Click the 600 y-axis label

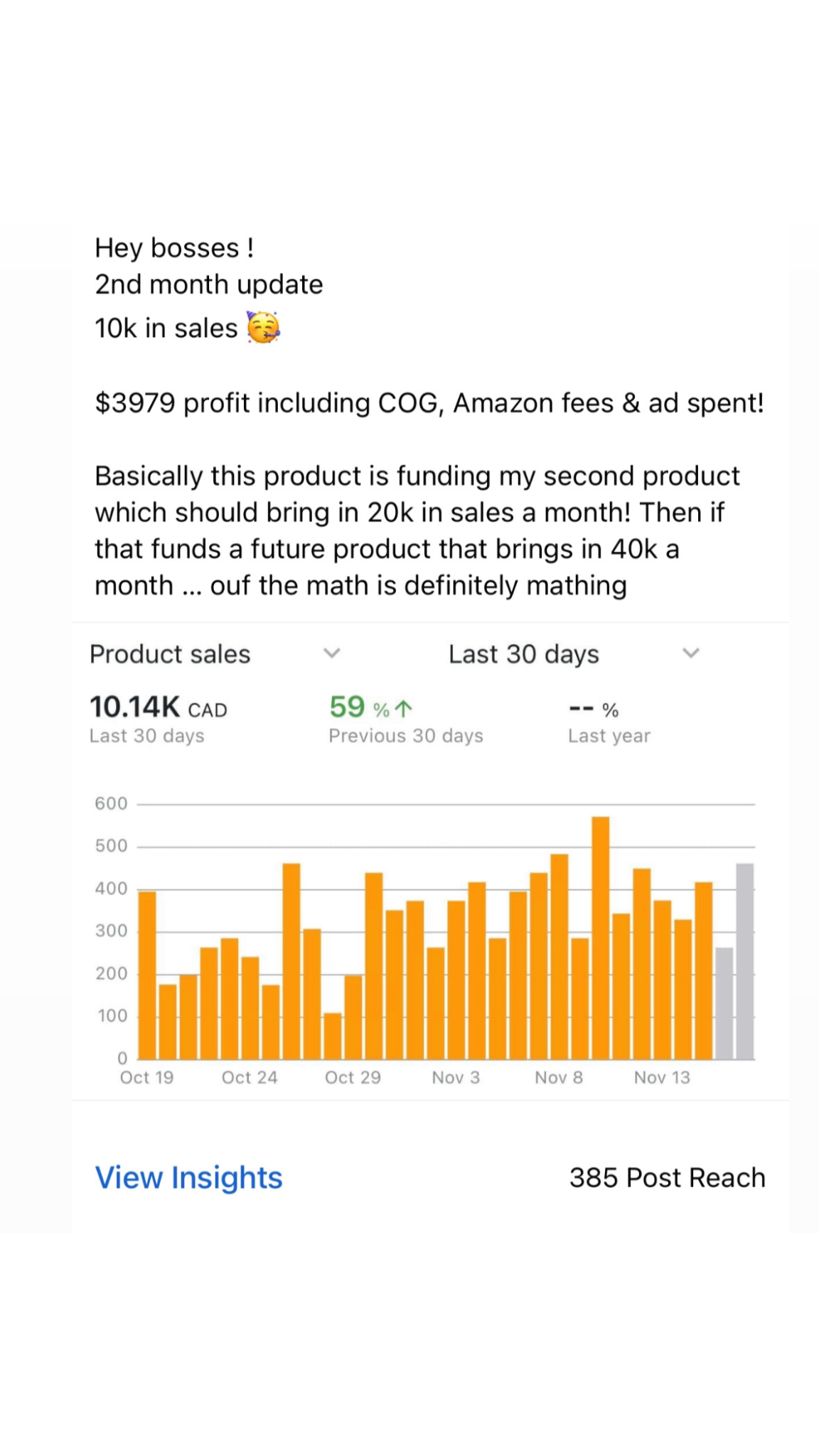111,803
